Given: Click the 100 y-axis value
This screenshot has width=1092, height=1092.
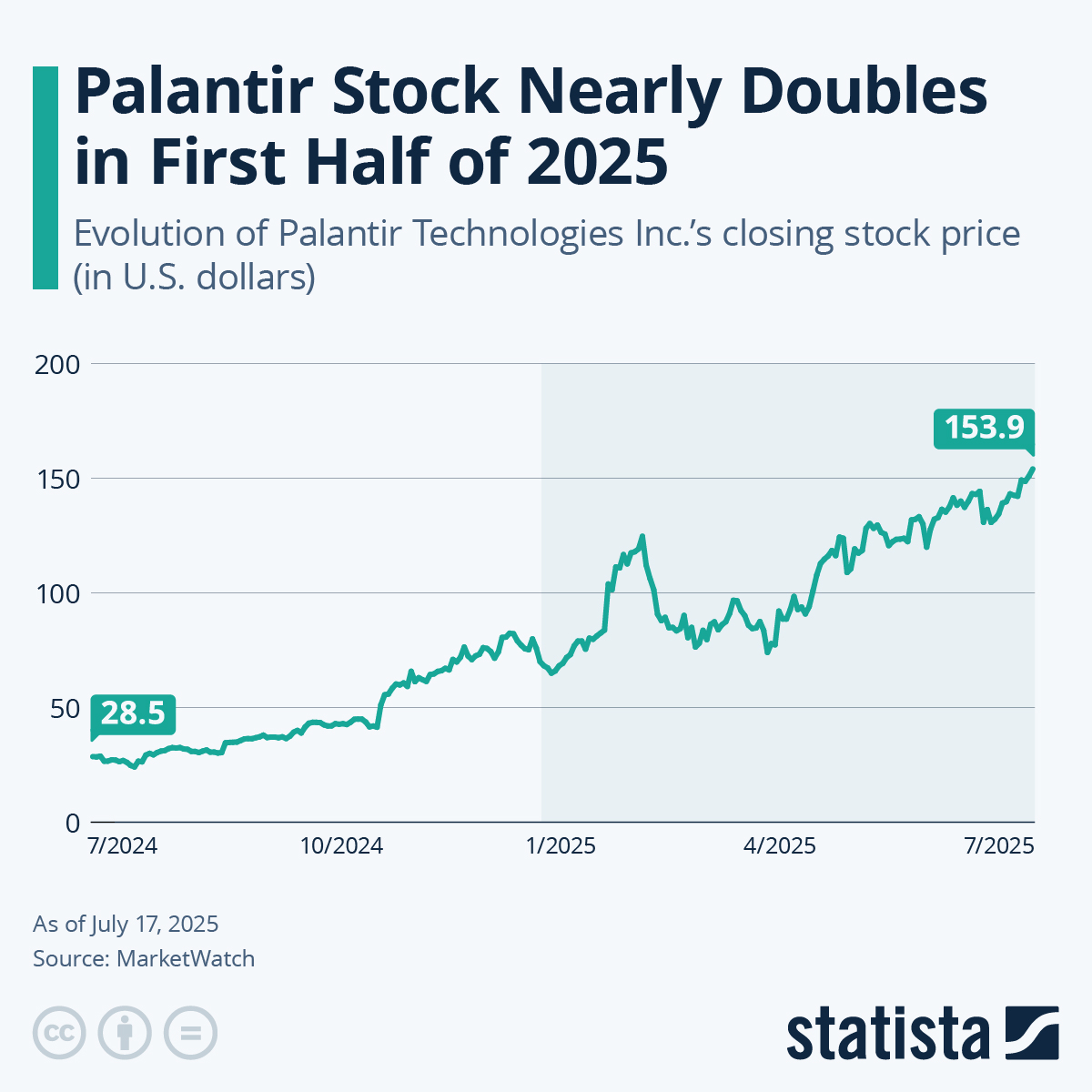Looking at the screenshot, I should (57, 593).
